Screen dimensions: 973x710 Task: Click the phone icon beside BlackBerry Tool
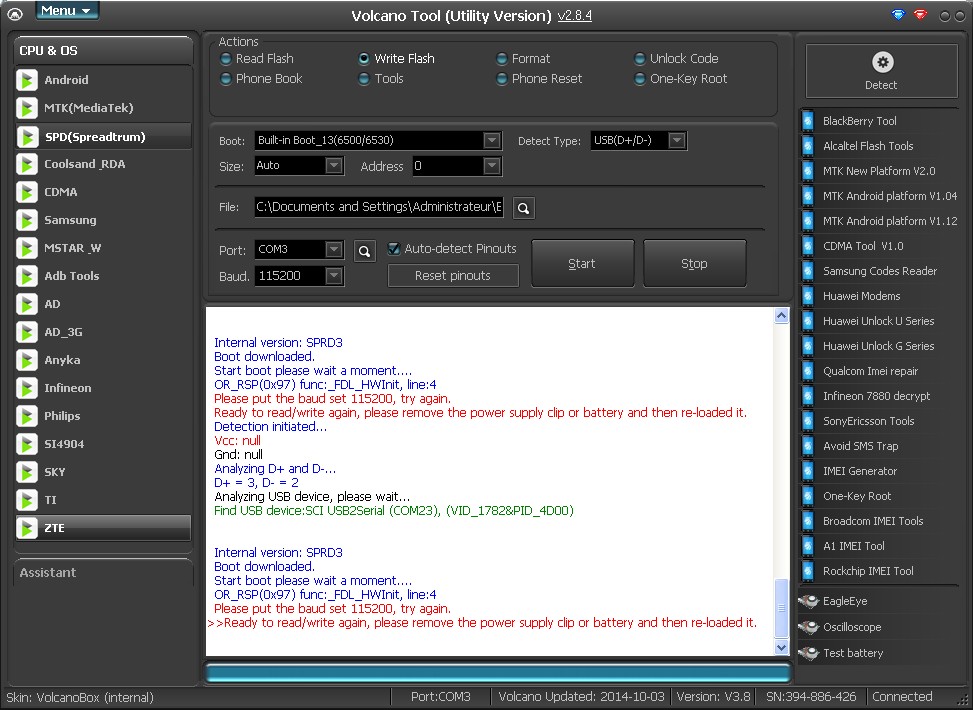point(808,121)
